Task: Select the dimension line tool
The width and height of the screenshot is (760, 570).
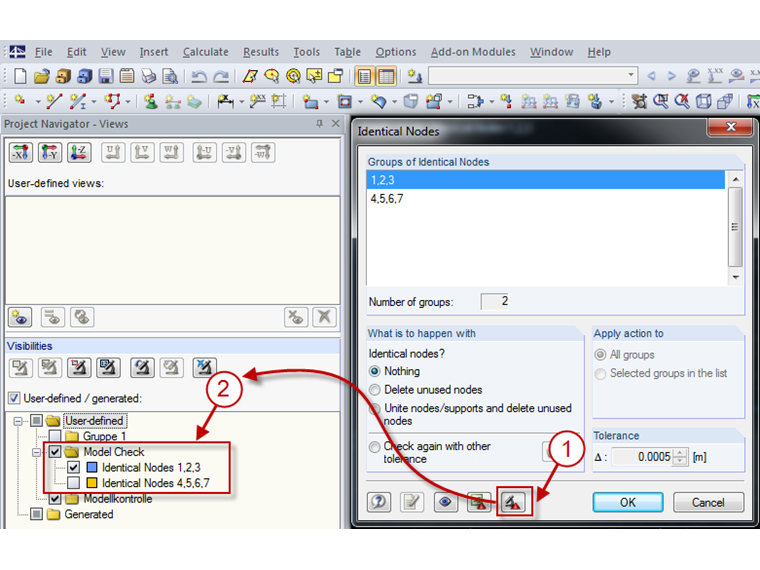Action: (x=225, y=101)
